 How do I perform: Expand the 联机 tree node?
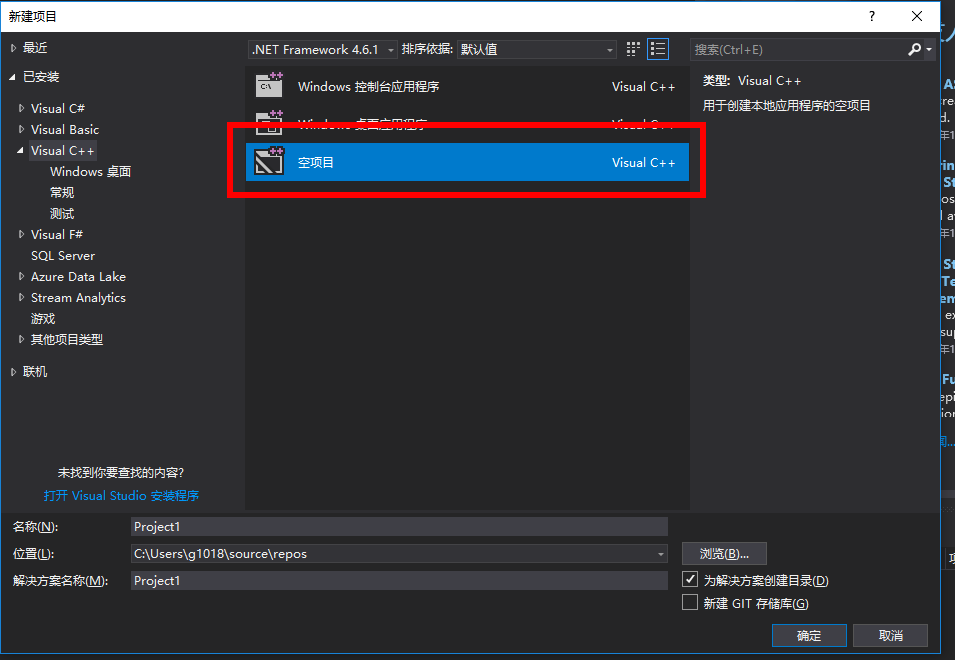pyautogui.click(x=13, y=371)
